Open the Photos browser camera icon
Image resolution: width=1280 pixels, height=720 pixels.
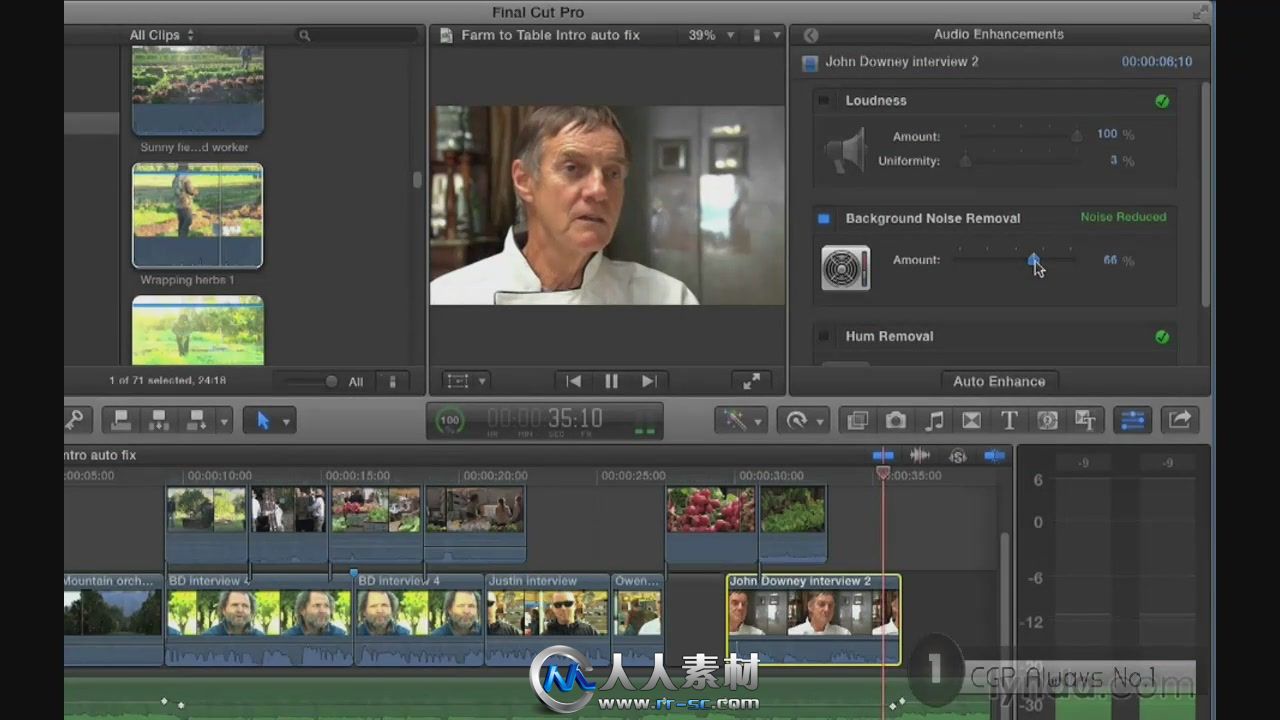895,421
